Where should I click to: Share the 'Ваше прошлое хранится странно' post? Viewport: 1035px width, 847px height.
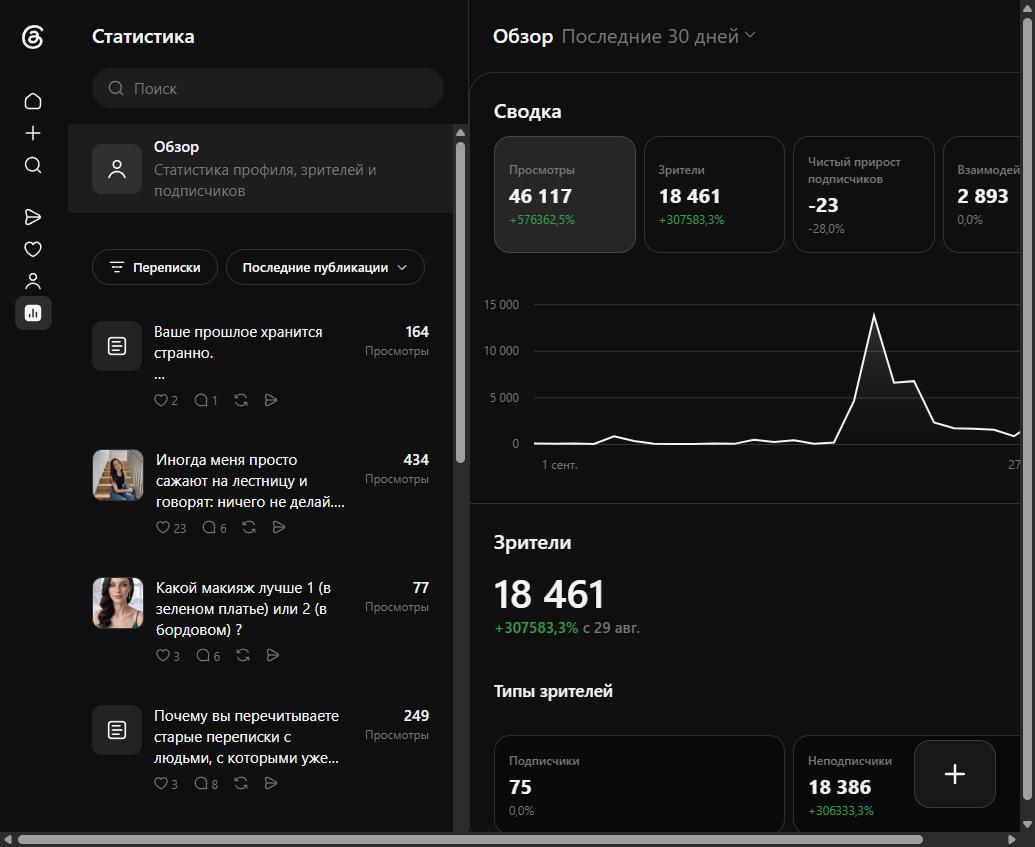271,400
